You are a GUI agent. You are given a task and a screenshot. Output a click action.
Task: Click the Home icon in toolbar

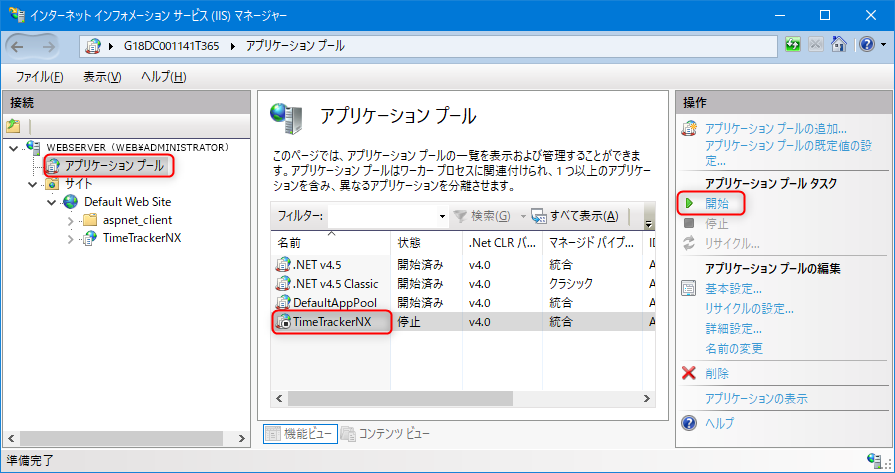coord(838,45)
